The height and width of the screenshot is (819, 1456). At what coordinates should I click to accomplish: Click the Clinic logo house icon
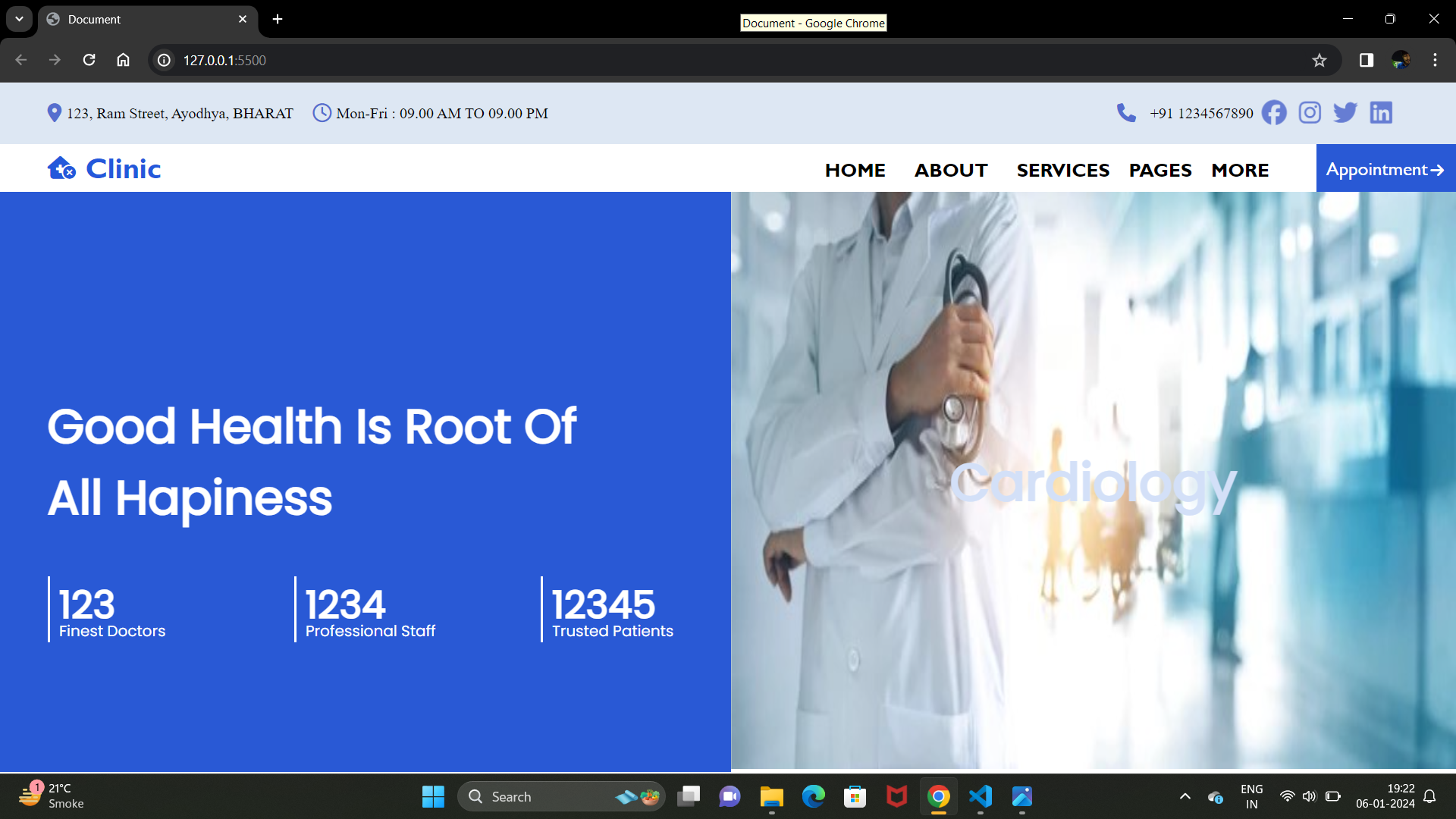tap(61, 168)
